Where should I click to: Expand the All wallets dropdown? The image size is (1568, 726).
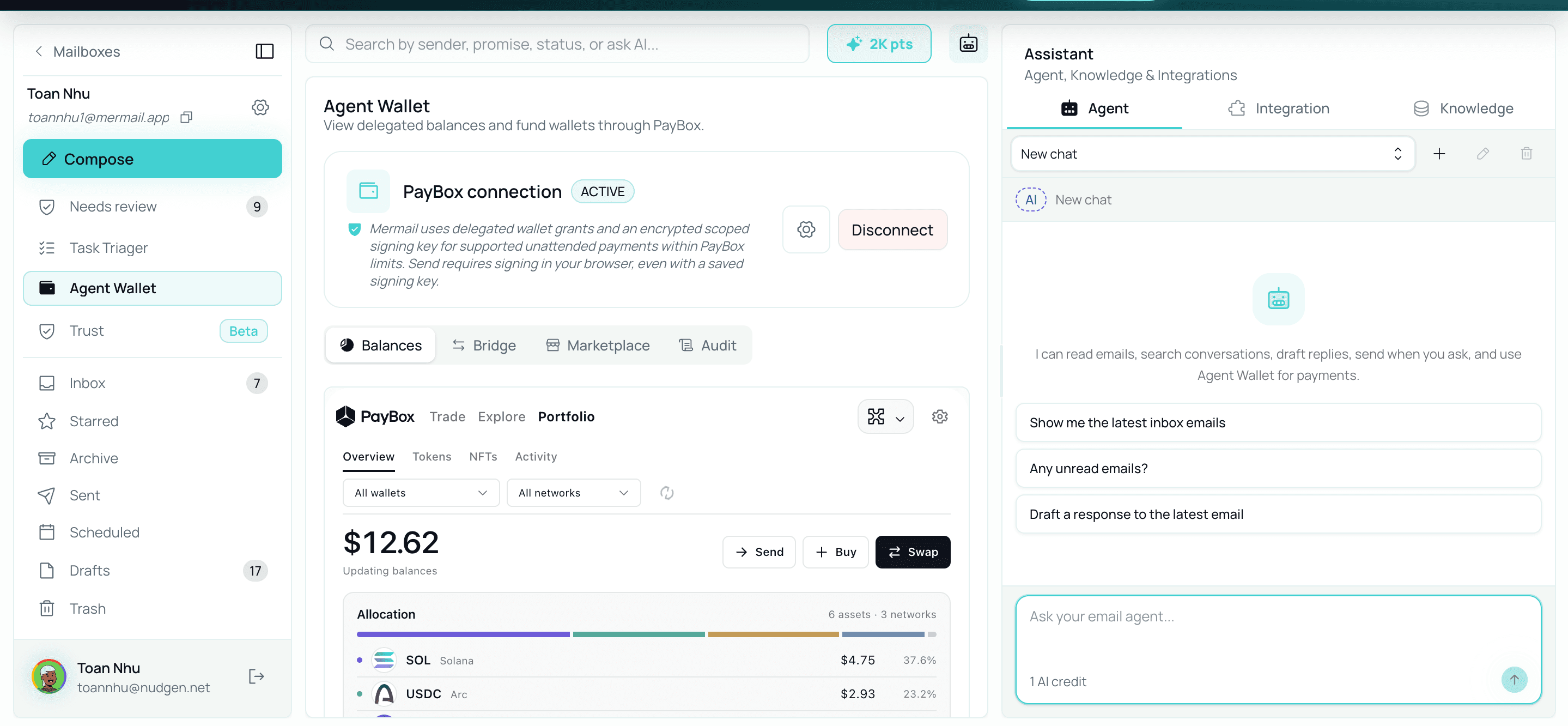pyautogui.click(x=421, y=493)
